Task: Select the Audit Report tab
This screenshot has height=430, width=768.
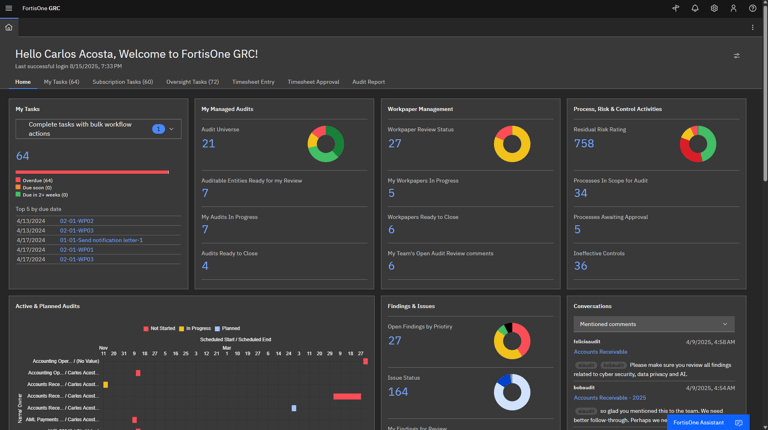Action: coord(368,82)
